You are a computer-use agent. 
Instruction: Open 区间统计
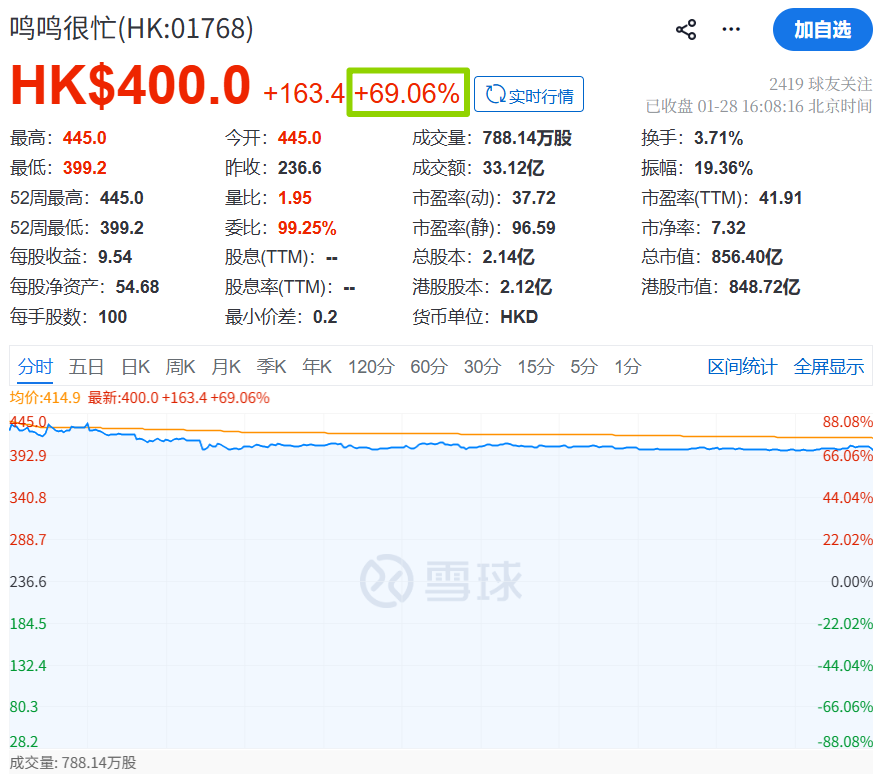(x=741, y=367)
